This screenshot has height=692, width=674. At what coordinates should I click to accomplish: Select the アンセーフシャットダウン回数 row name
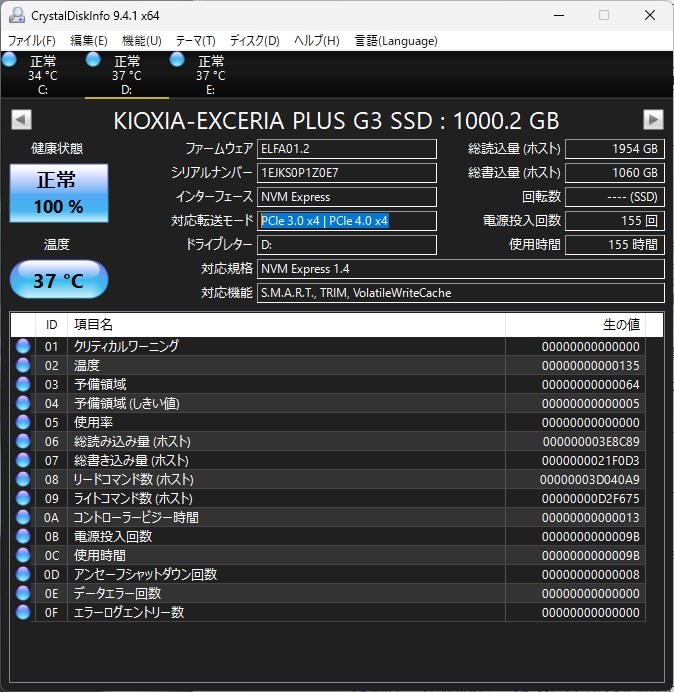click(x=145, y=574)
